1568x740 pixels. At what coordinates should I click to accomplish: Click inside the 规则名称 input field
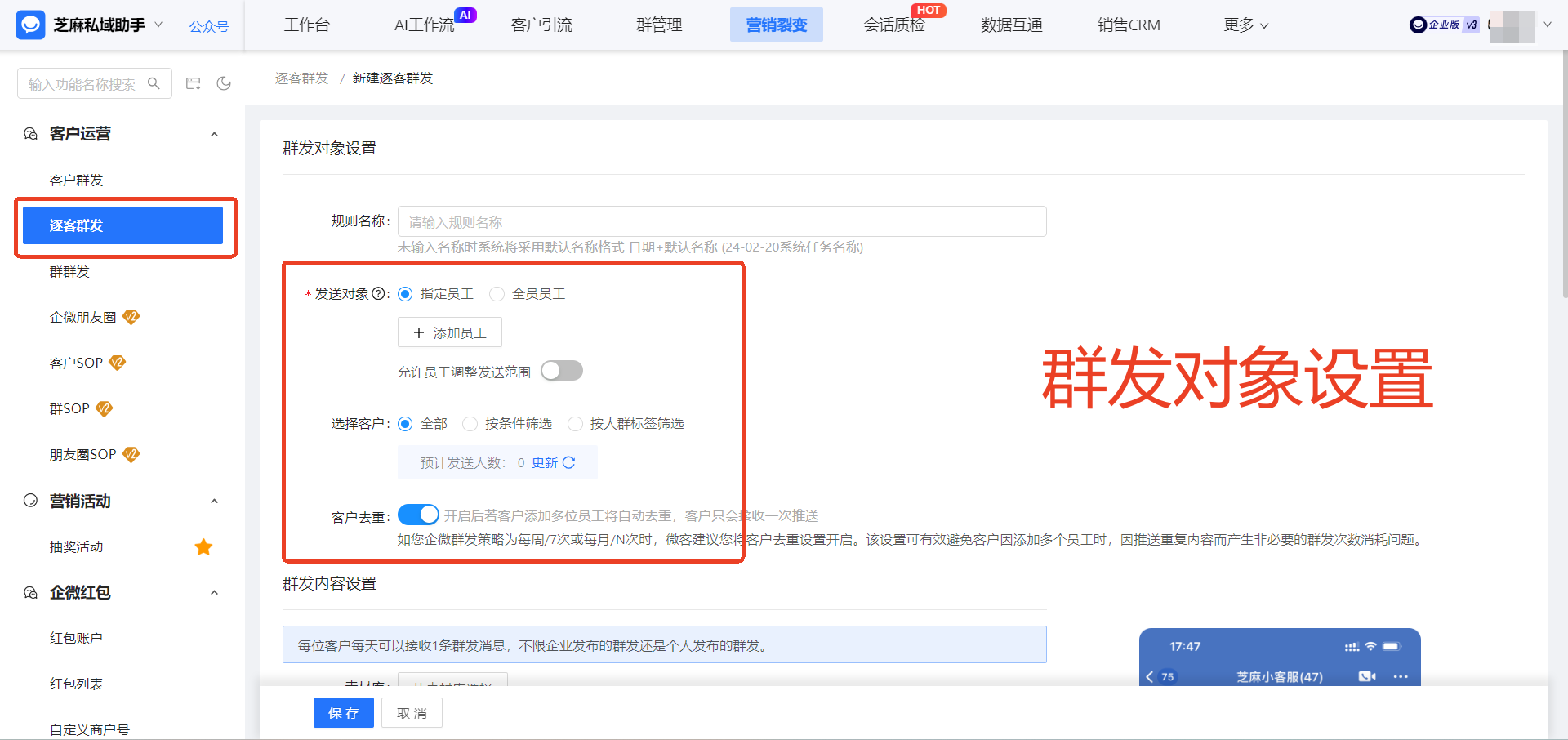click(721, 221)
